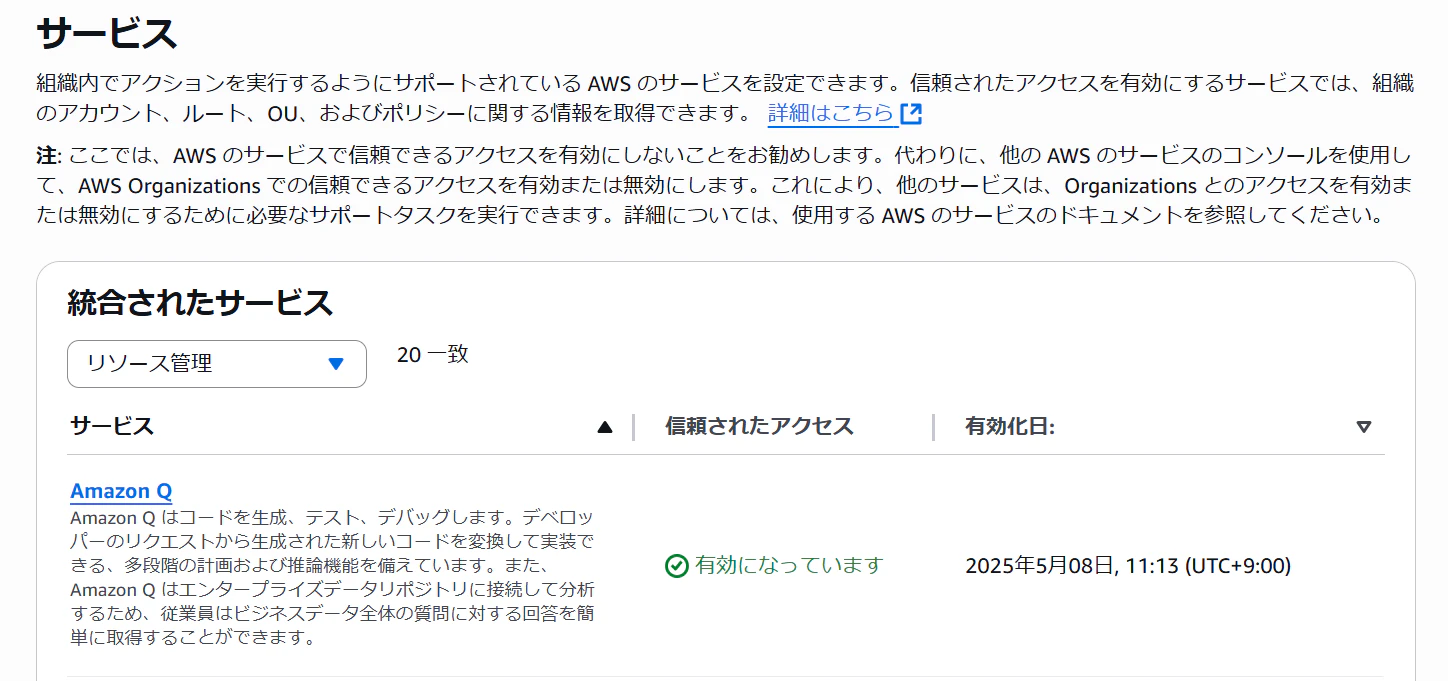This screenshot has height=681, width=1448.
Task: Select the 信頼されたアクセス column header
Action: coord(759,426)
